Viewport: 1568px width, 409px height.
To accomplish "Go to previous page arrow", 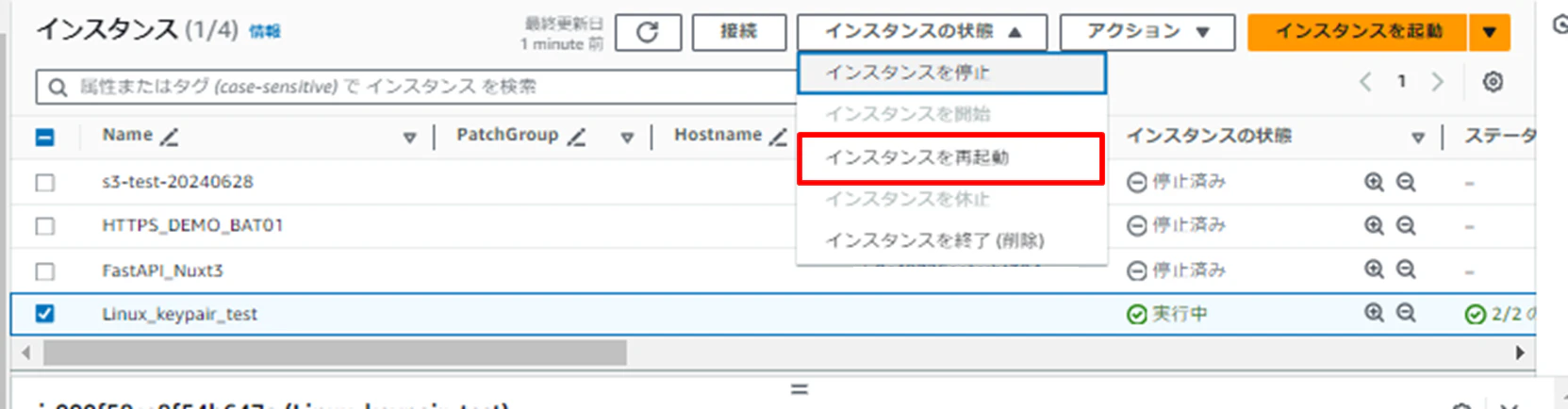I will (x=1365, y=82).
